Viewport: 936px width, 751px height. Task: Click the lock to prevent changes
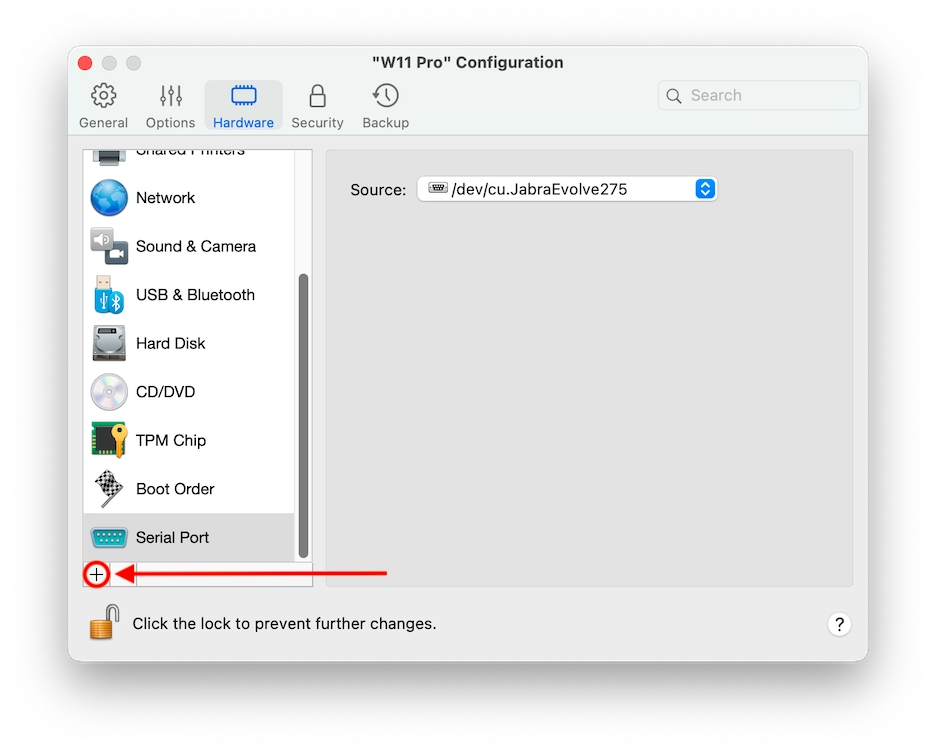coord(104,622)
